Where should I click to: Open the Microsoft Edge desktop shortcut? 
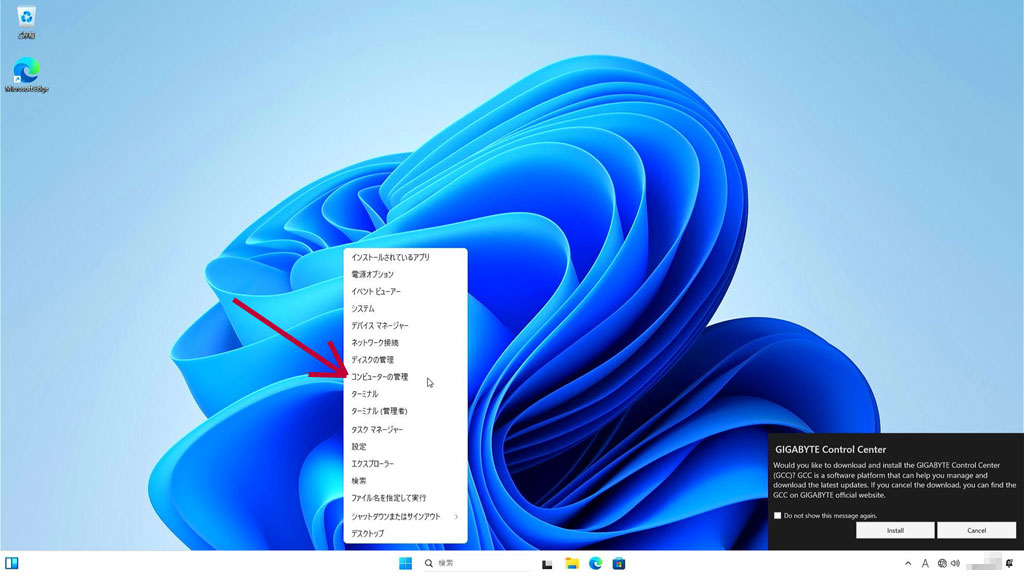tap(26, 71)
